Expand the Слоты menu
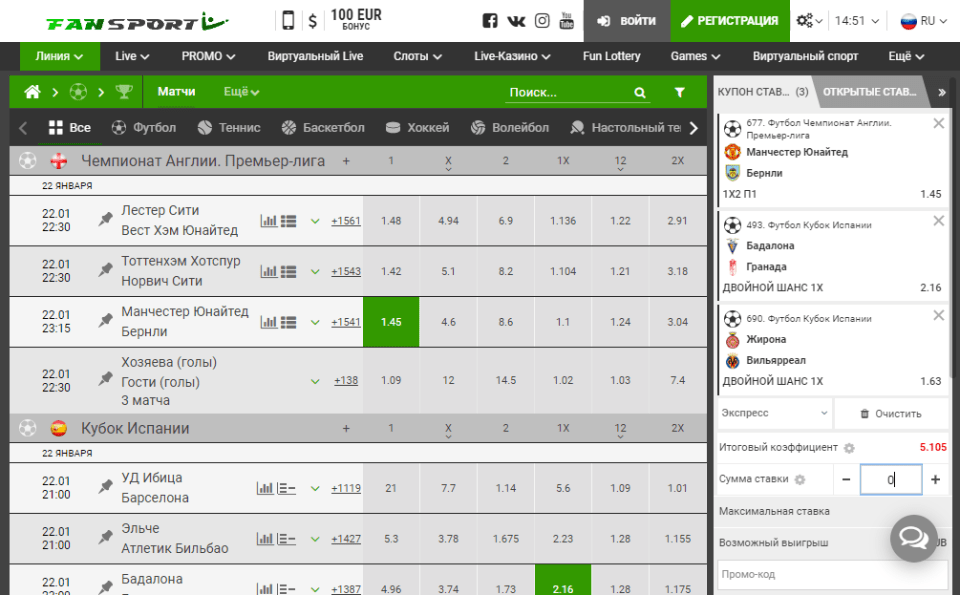960x595 pixels. [x=417, y=56]
